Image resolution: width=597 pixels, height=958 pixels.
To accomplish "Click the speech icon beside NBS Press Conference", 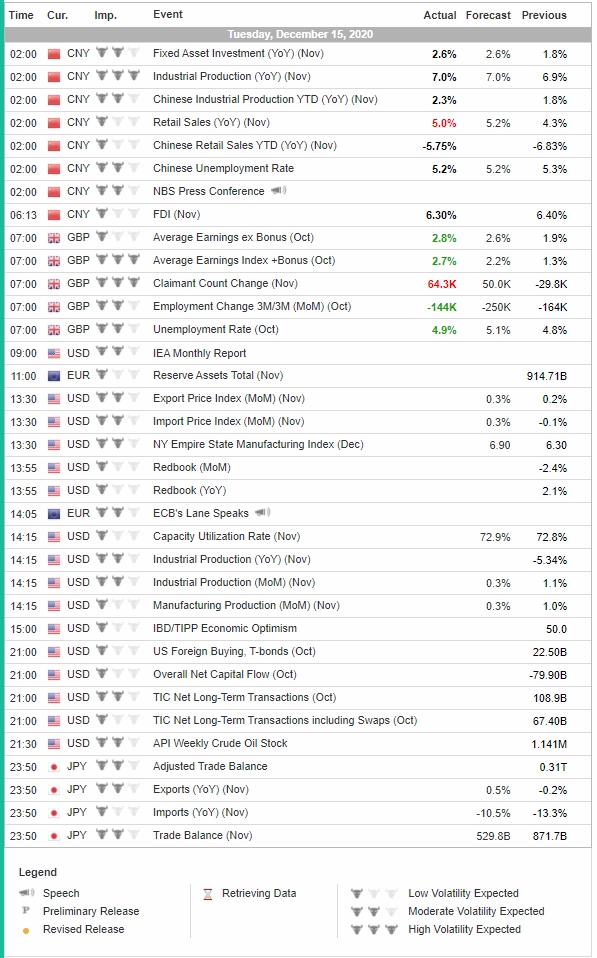I will click(279, 191).
